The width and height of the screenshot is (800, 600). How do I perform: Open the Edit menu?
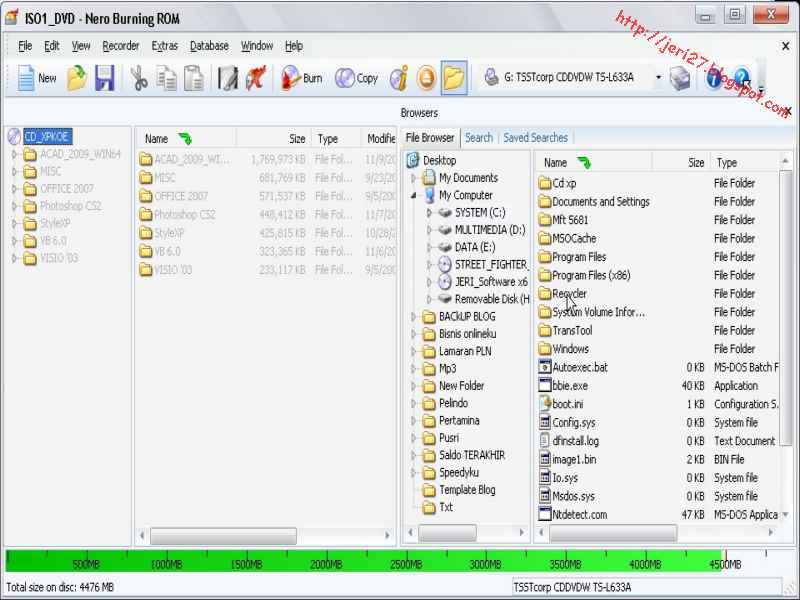52,46
